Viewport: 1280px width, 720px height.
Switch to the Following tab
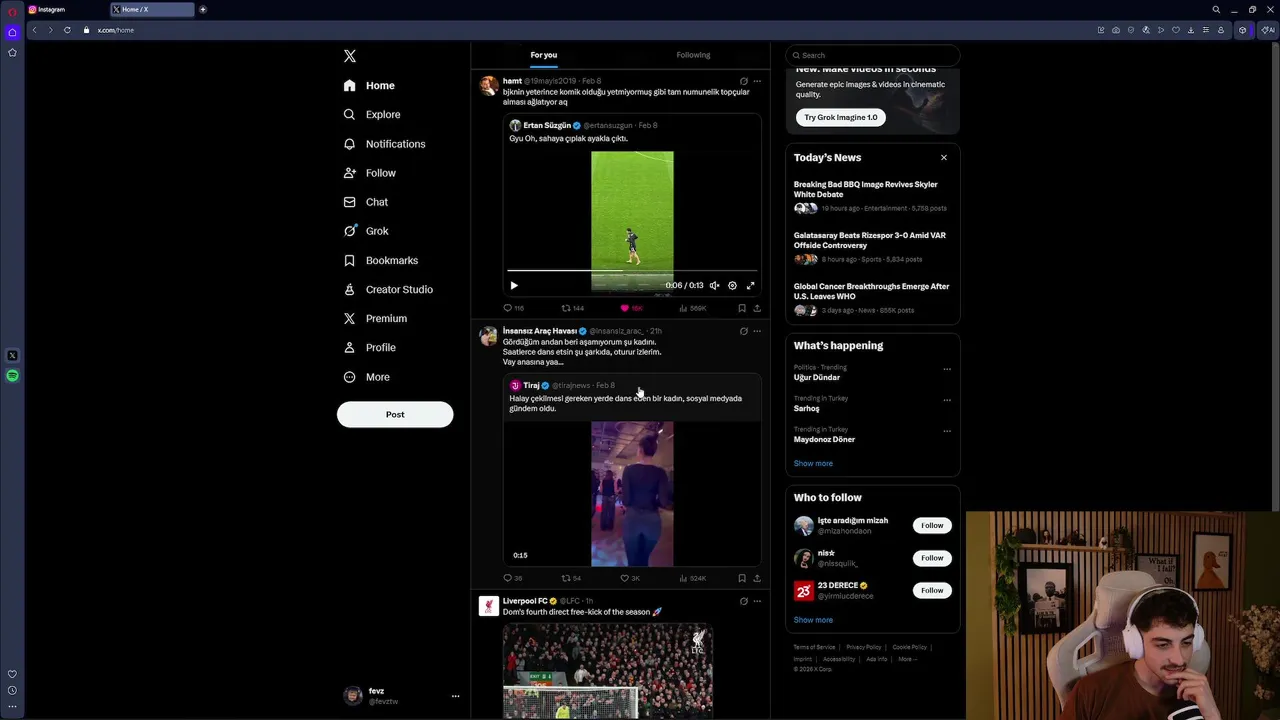tap(693, 55)
